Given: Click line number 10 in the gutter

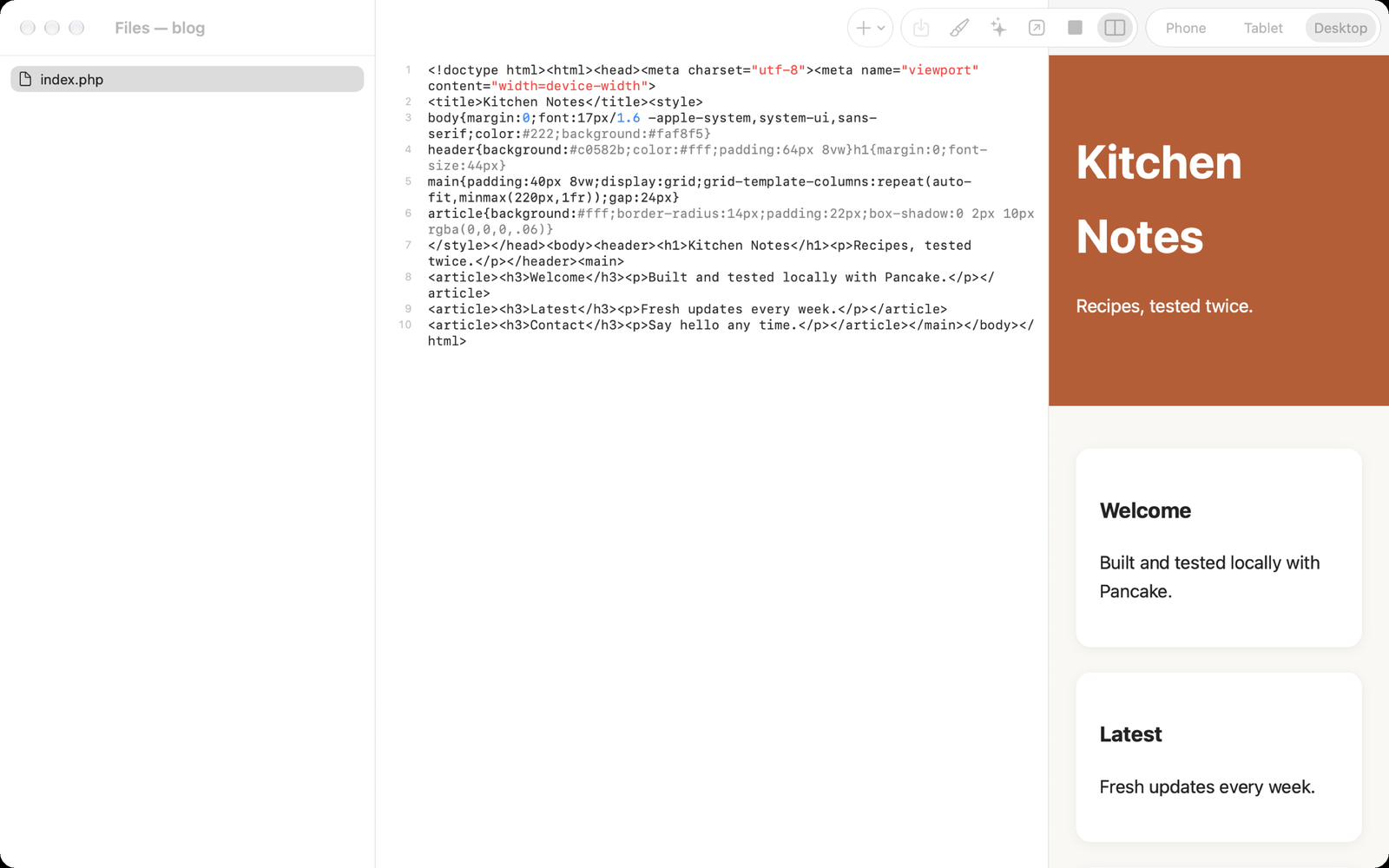Looking at the screenshot, I should pyautogui.click(x=405, y=325).
